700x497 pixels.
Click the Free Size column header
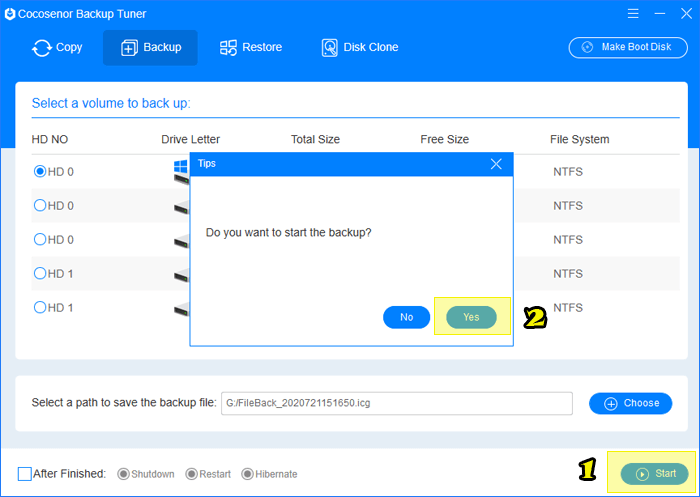pyautogui.click(x=445, y=139)
